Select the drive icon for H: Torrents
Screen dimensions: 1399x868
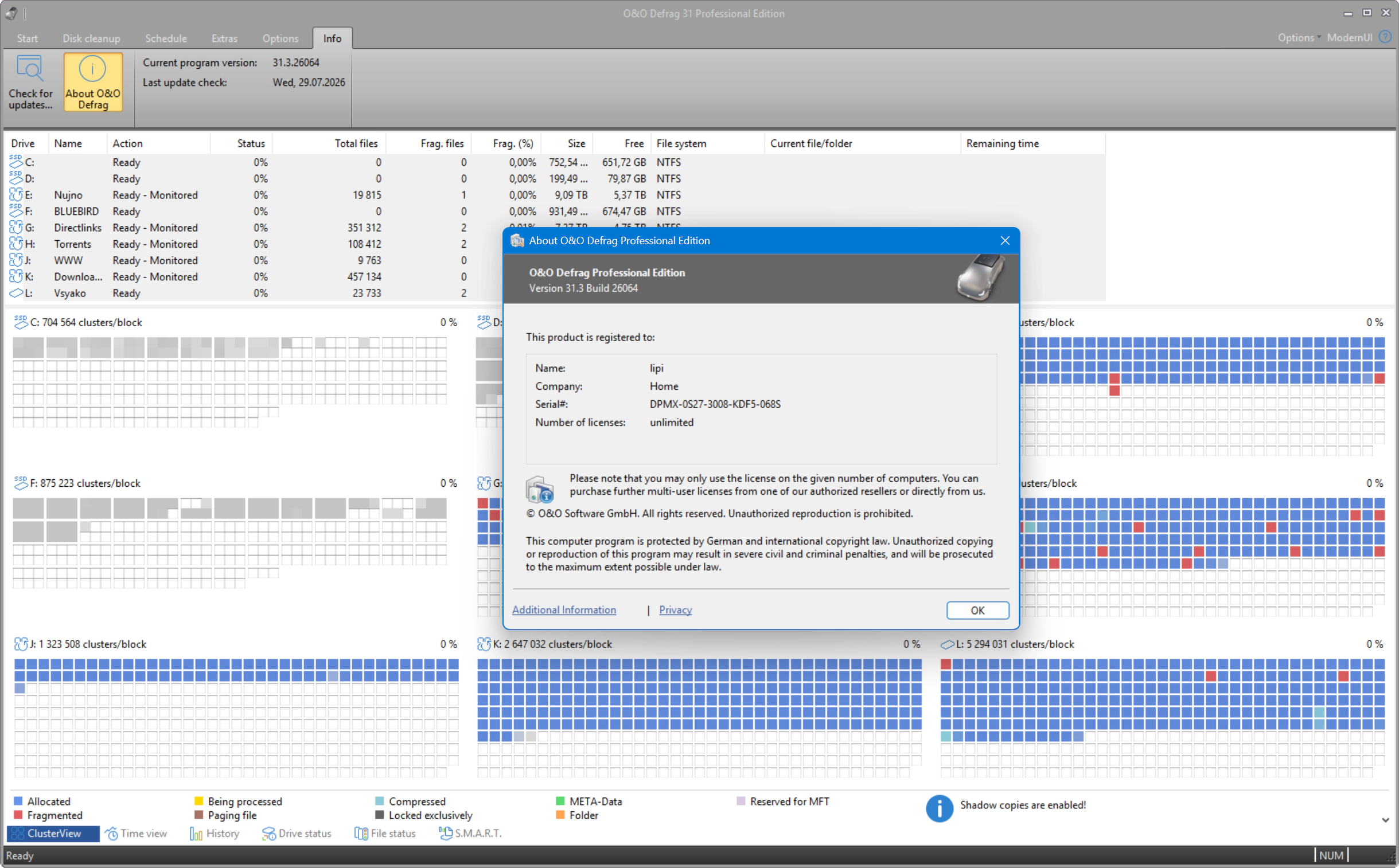click(x=16, y=244)
